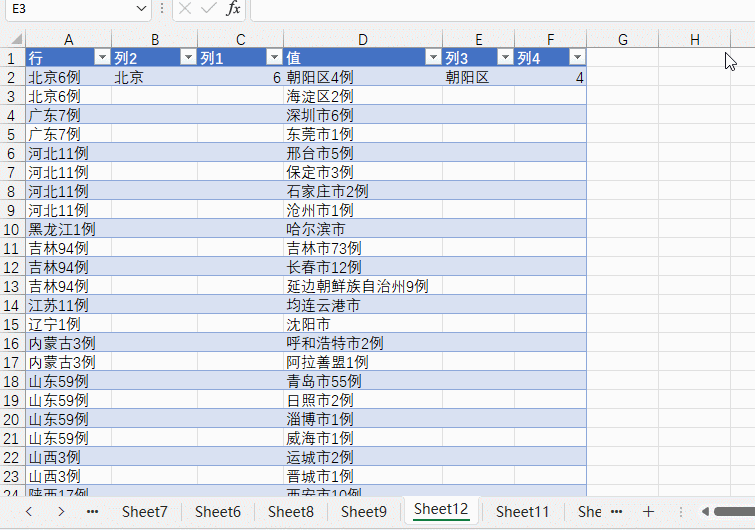
Task: Click the Insert Function fx icon
Action: [234, 8]
